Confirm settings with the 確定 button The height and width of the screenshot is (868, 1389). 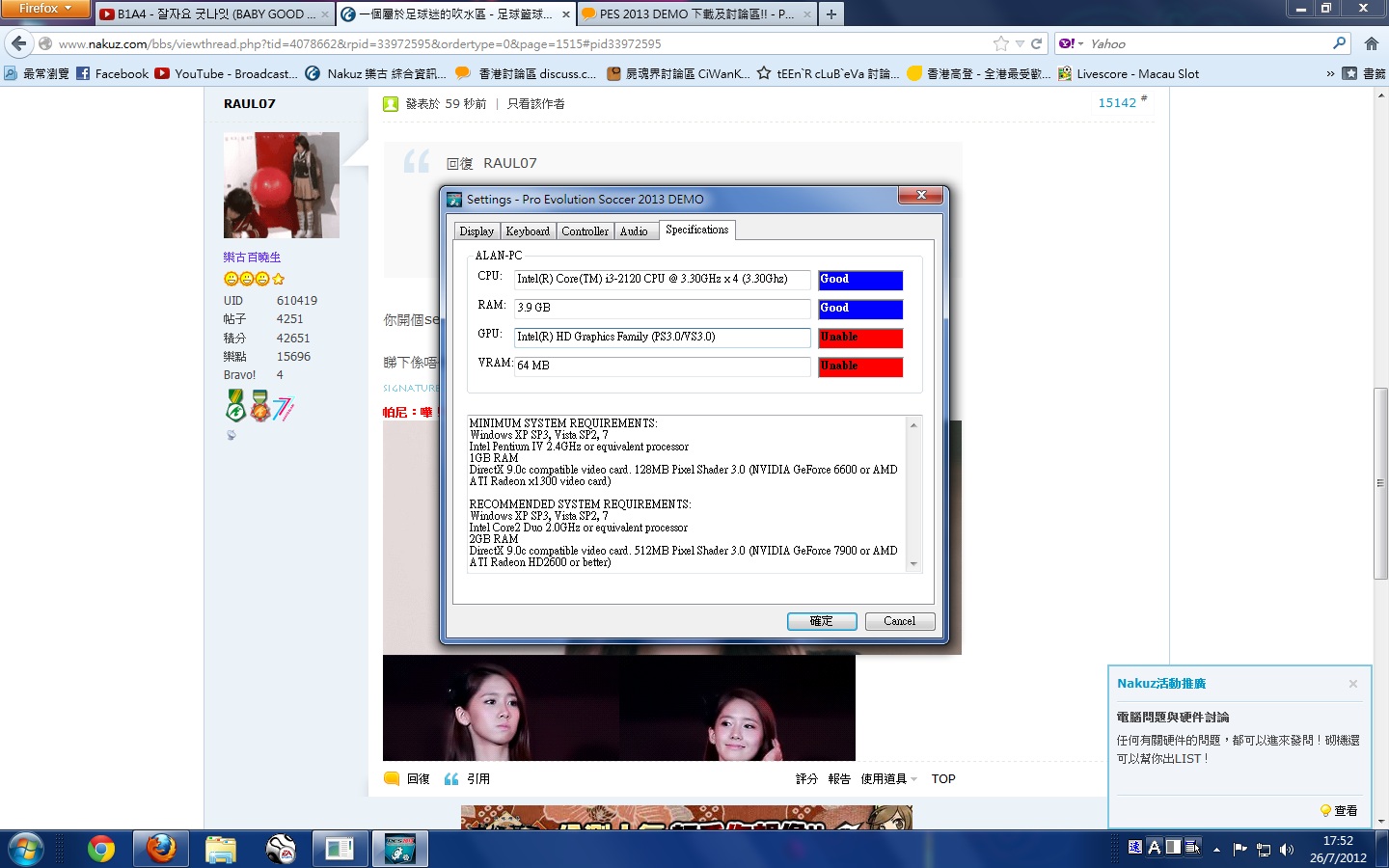tap(821, 621)
